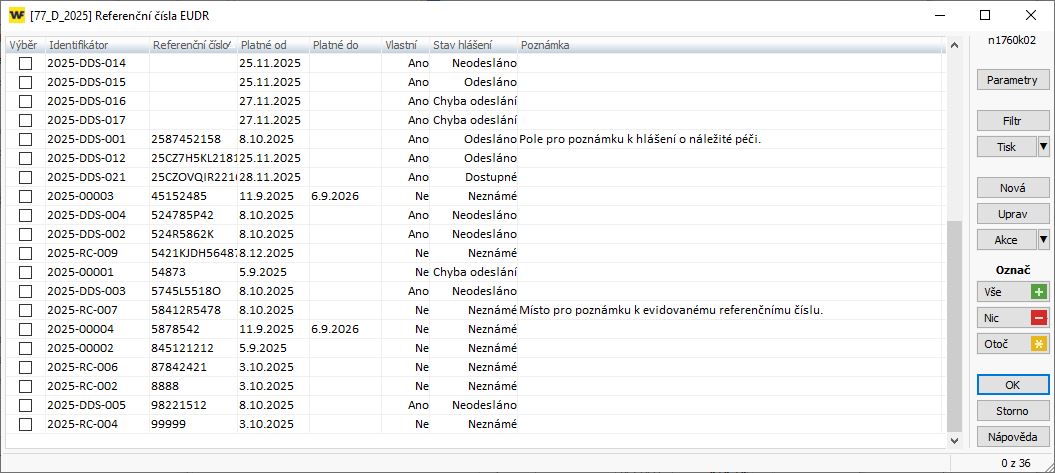
Task: Create a new record with Nová
Action: click(1012, 188)
